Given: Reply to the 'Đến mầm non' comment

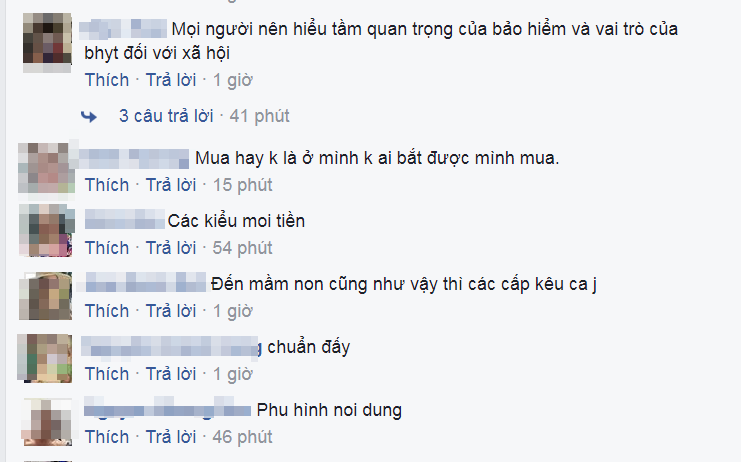Looking at the screenshot, I should coord(171,311).
